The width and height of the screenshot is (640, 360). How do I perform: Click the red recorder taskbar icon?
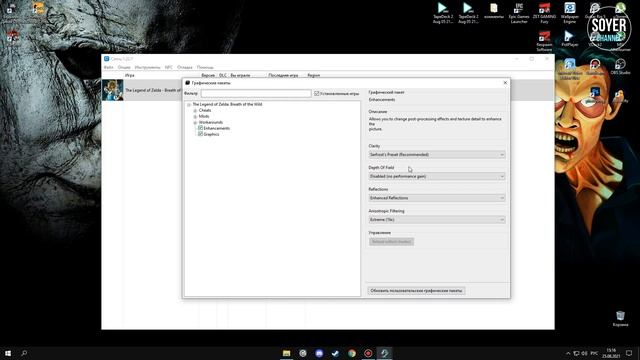click(368, 353)
